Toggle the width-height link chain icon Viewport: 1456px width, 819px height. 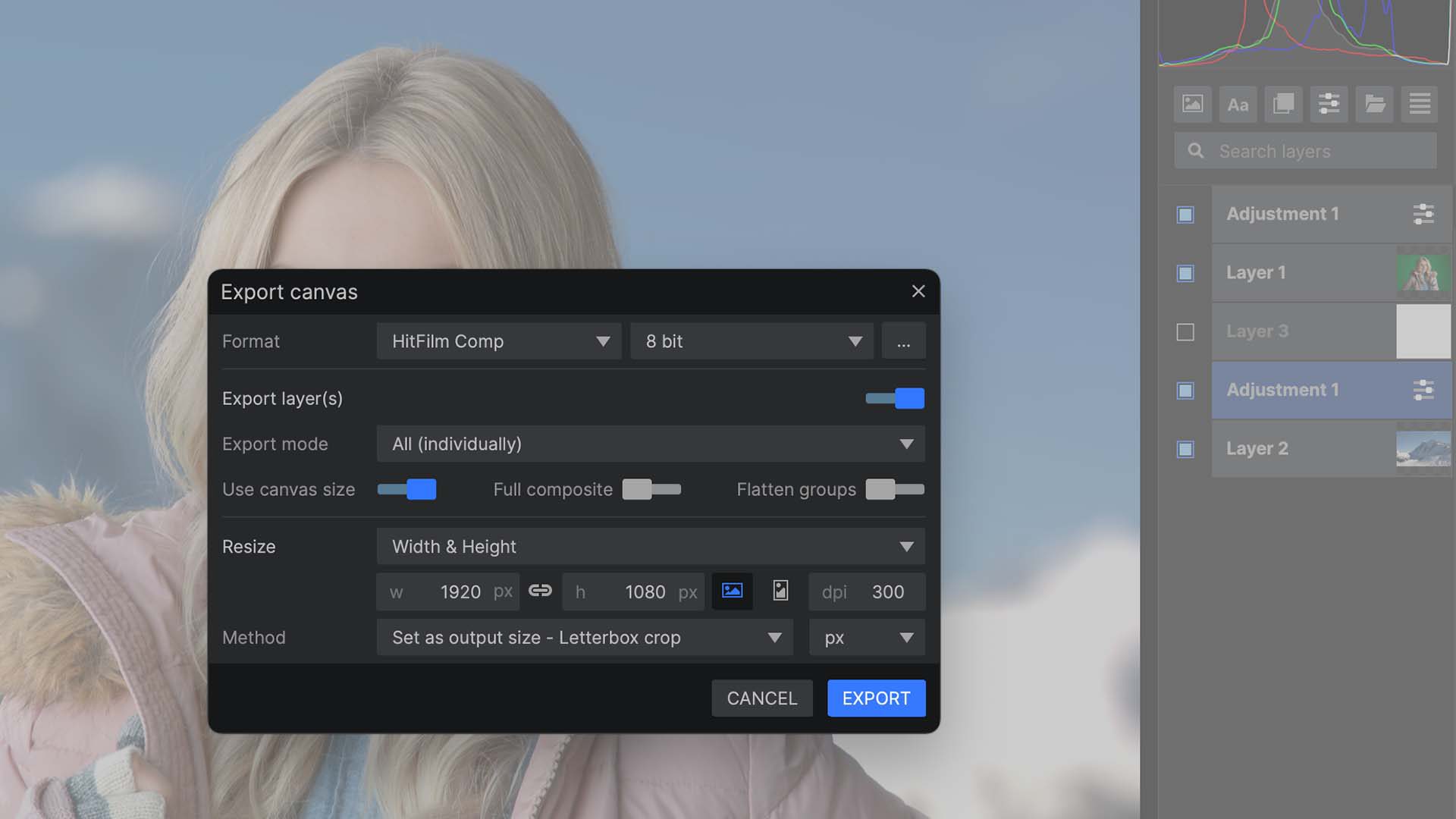[540, 591]
